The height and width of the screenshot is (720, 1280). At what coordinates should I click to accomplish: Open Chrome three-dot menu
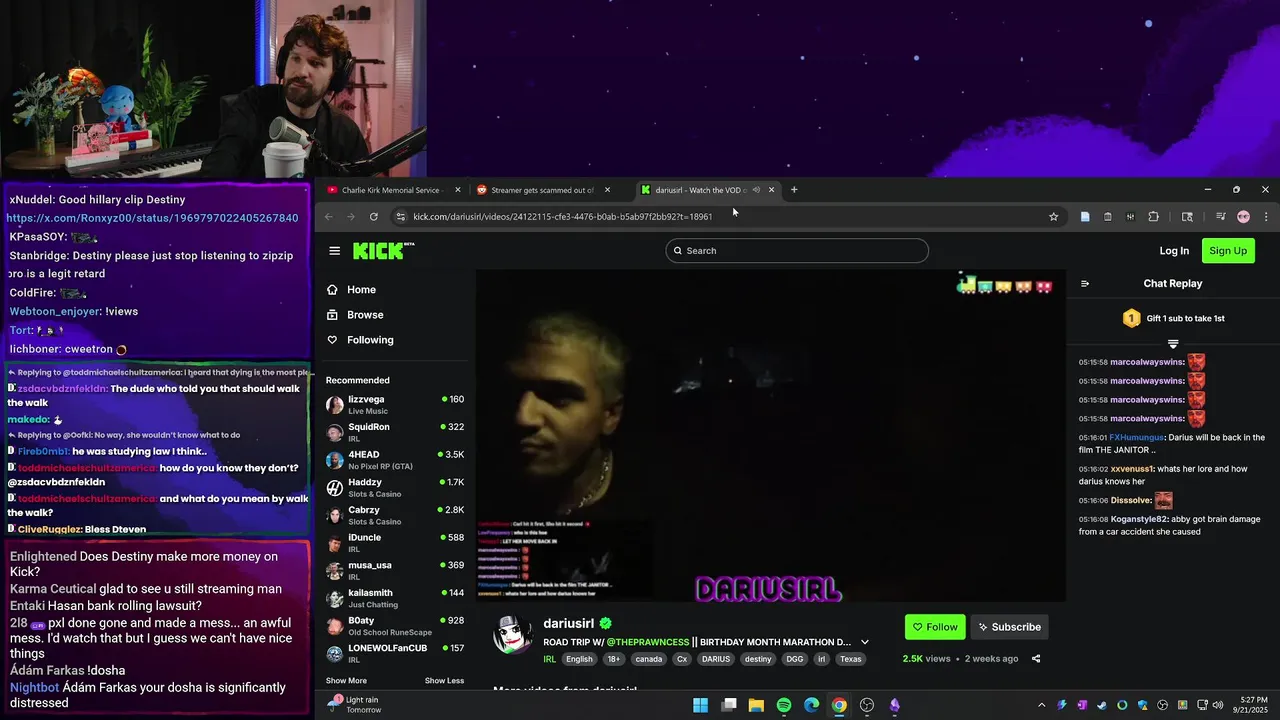coord(1265,217)
